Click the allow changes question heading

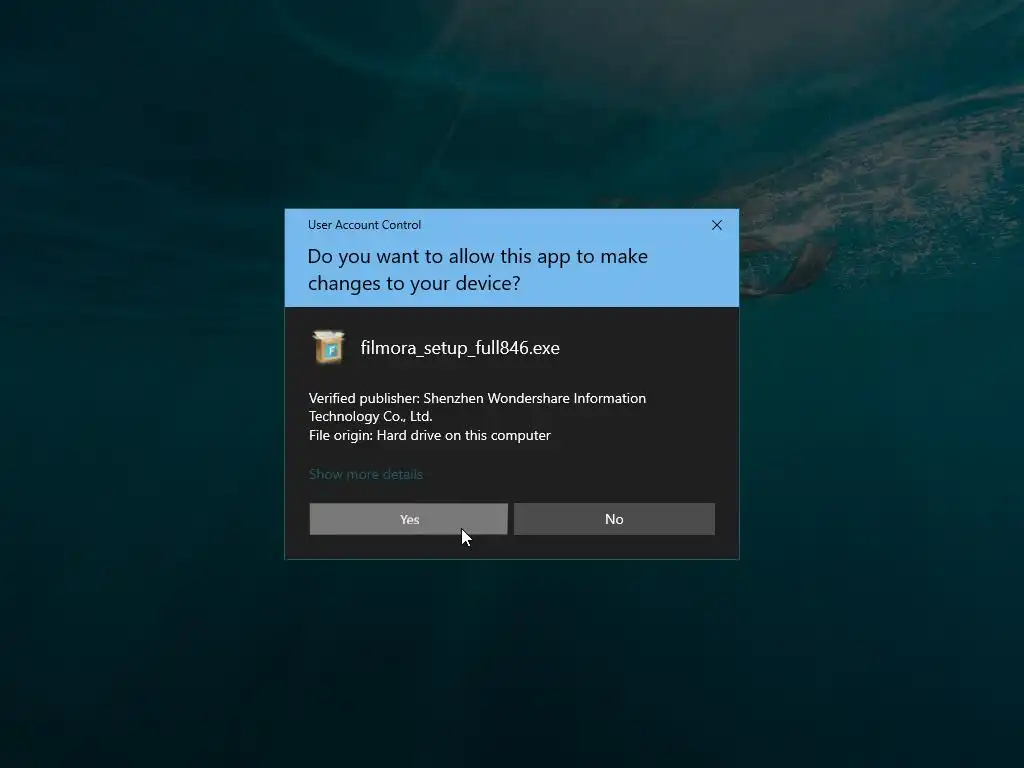point(477,269)
